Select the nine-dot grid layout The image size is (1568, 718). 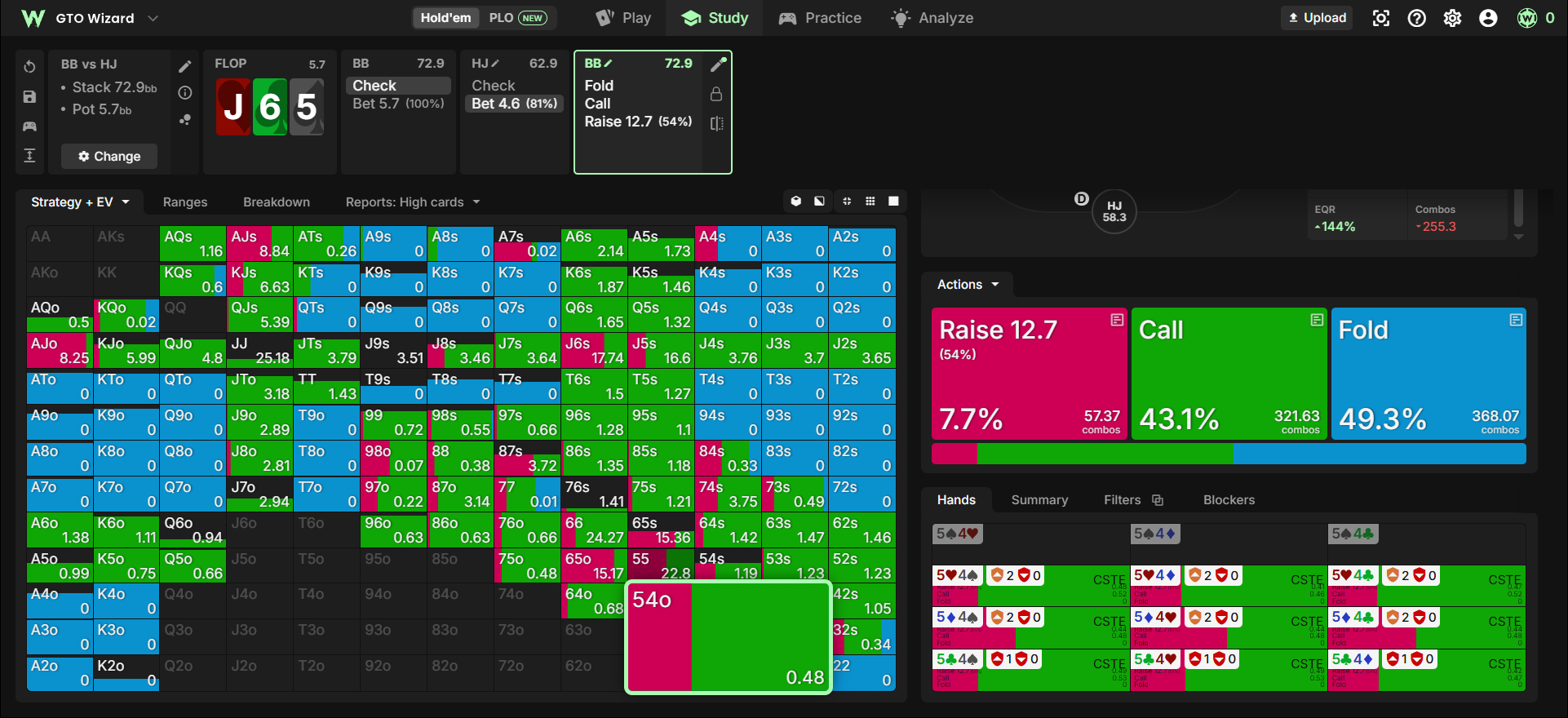coord(870,202)
